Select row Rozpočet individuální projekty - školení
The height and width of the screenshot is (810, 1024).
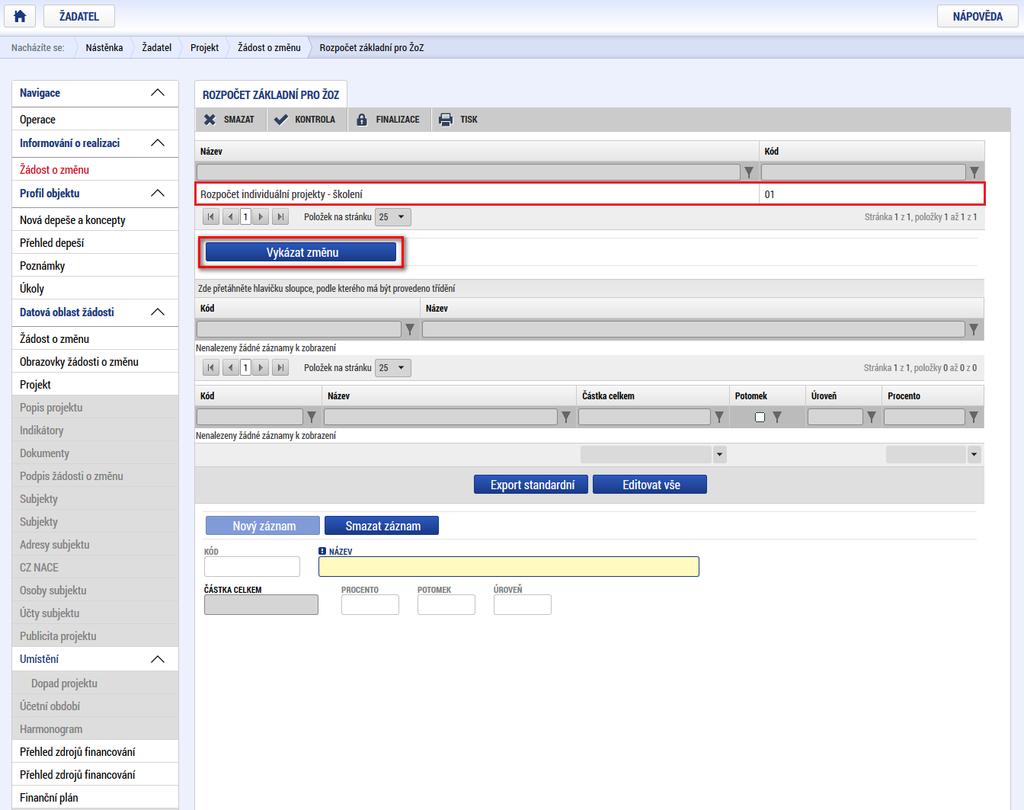590,194
